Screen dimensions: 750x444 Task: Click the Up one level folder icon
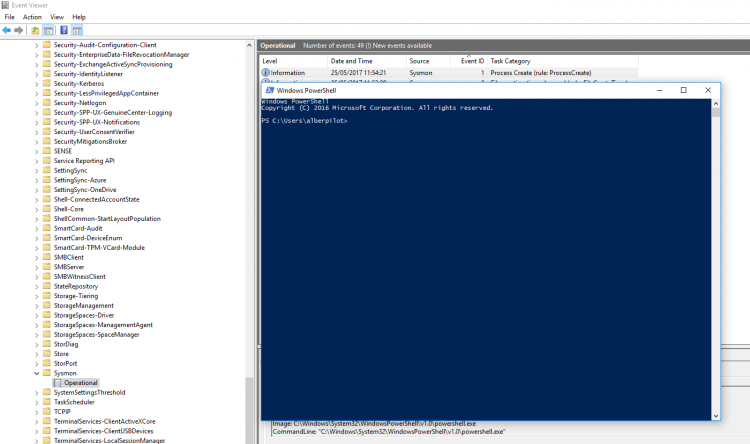point(35,30)
